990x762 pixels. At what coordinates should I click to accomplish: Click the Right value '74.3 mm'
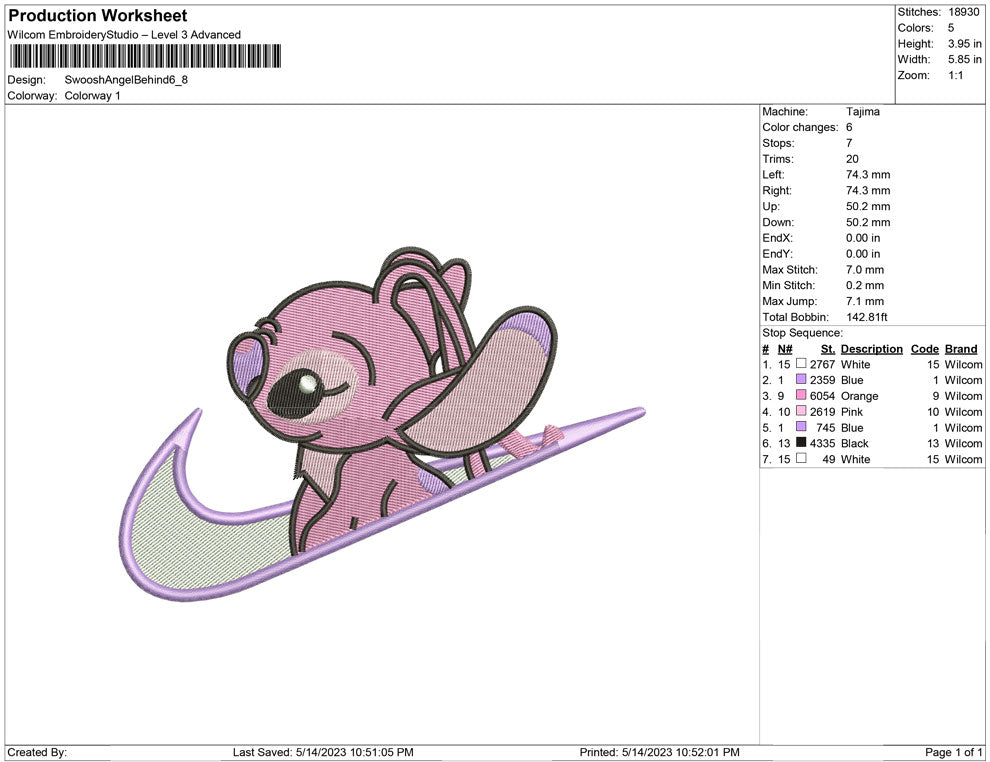tap(868, 191)
